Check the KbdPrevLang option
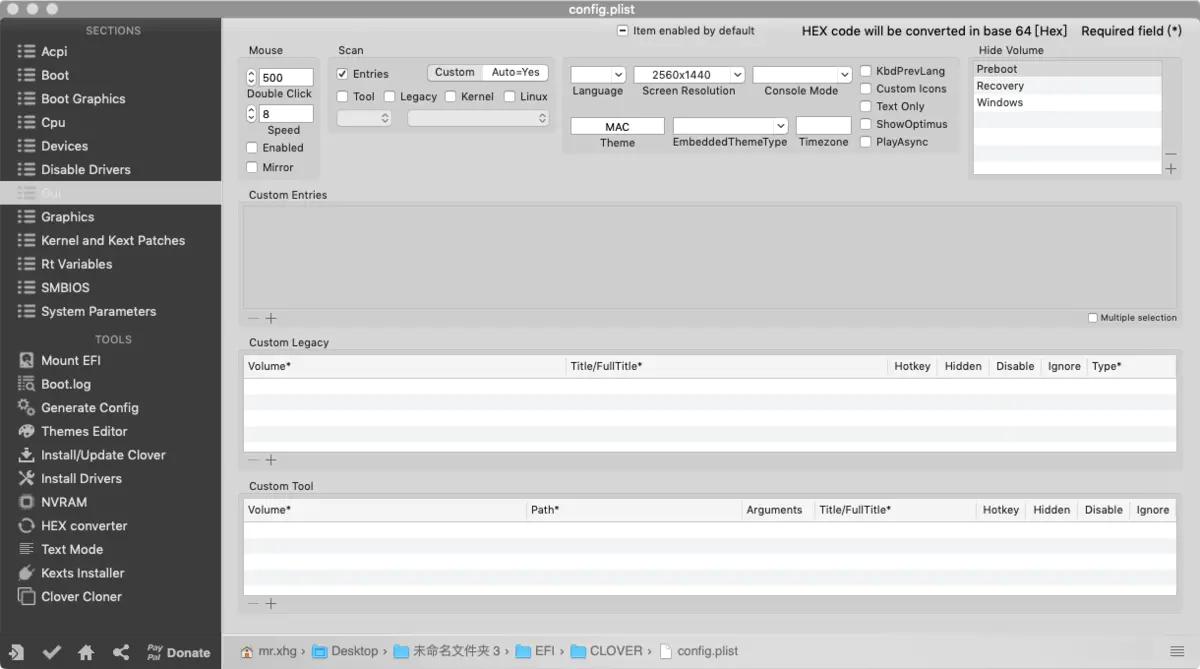This screenshot has width=1200, height=669. pyautogui.click(x=864, y=72)
